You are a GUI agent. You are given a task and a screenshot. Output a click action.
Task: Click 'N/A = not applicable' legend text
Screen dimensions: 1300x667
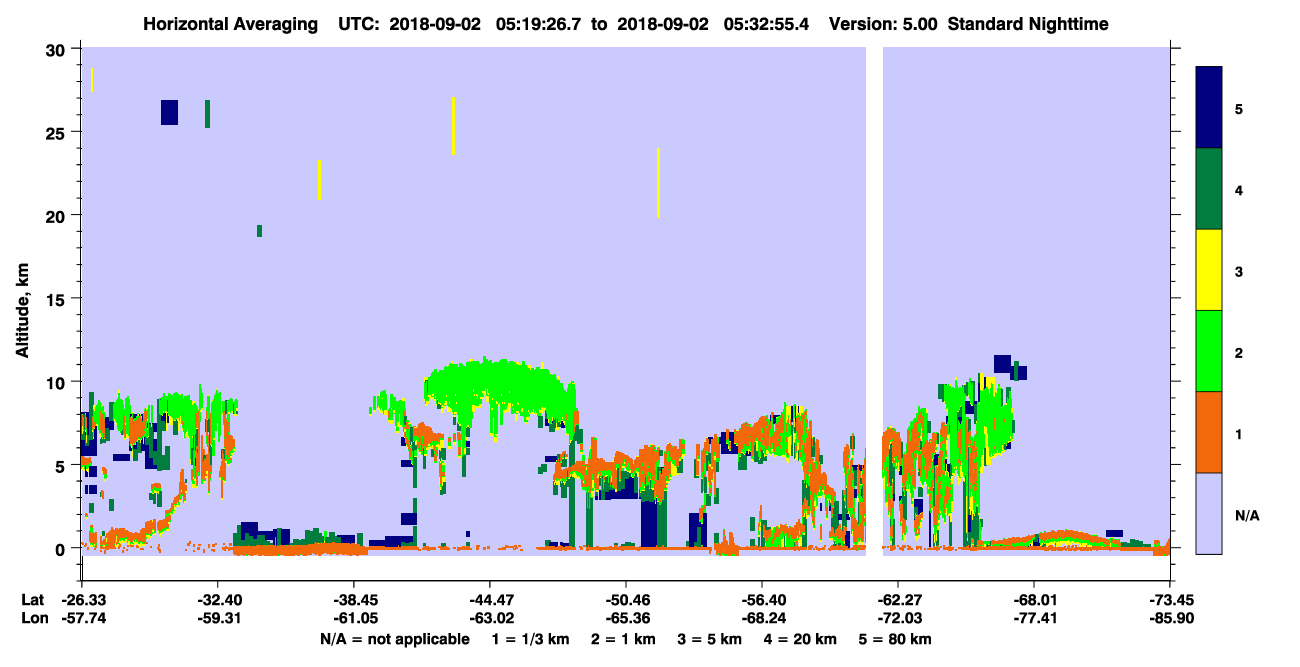(394, 639)
